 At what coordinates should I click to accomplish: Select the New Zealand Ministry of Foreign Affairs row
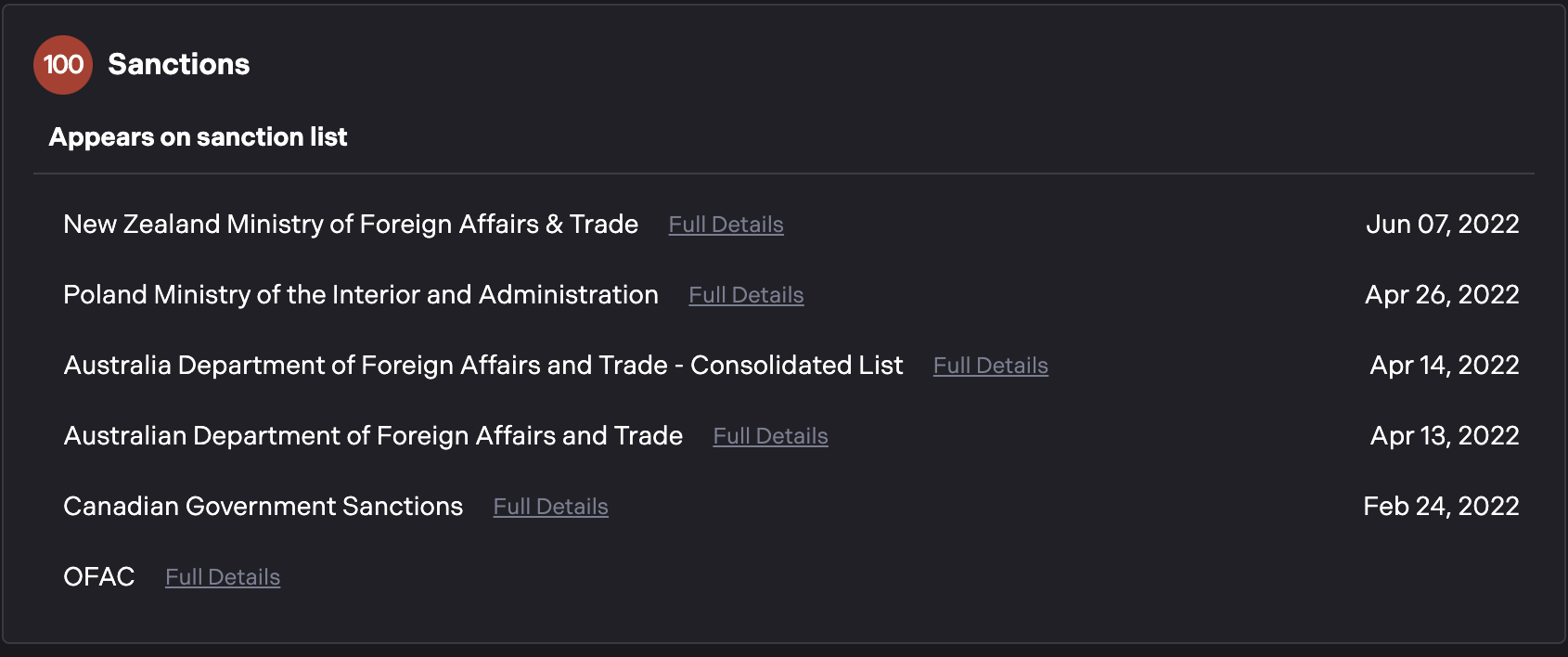[x=351, y=225]
